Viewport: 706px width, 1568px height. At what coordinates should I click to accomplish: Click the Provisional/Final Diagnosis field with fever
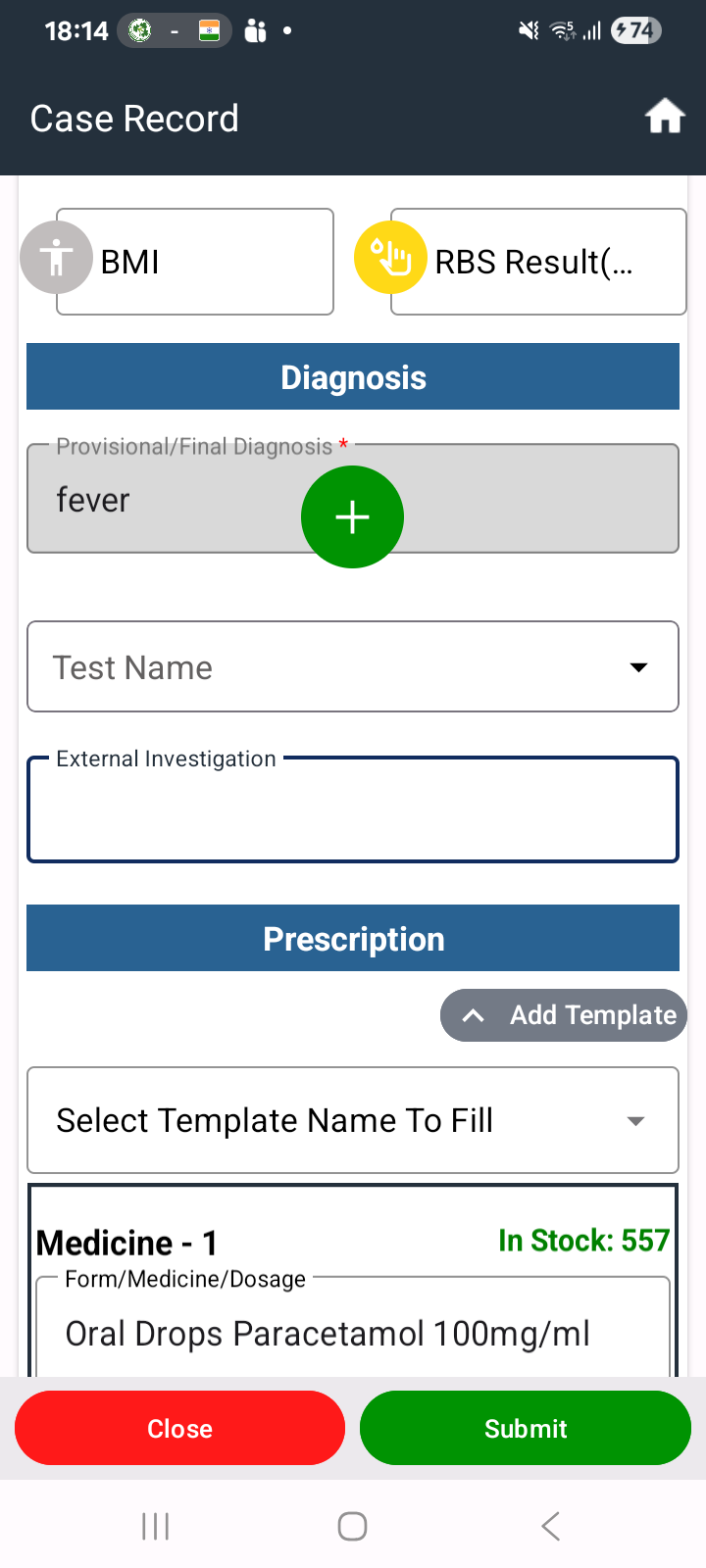353,499
